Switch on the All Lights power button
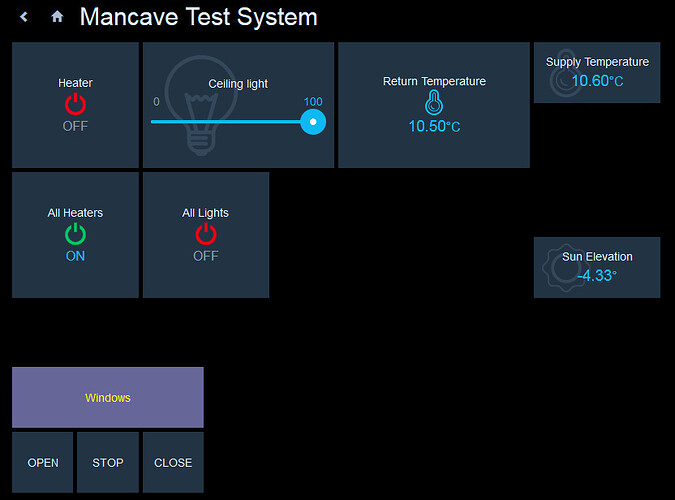 (x=206, y=234)
